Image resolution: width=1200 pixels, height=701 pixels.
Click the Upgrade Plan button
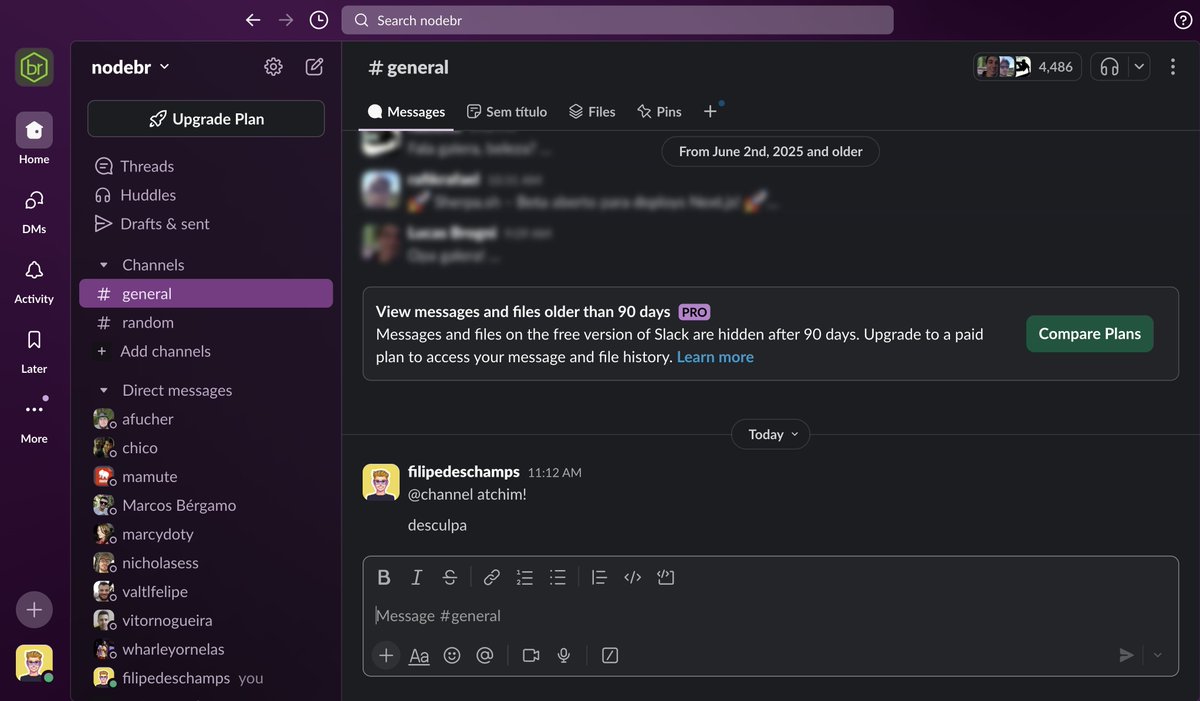206,118
